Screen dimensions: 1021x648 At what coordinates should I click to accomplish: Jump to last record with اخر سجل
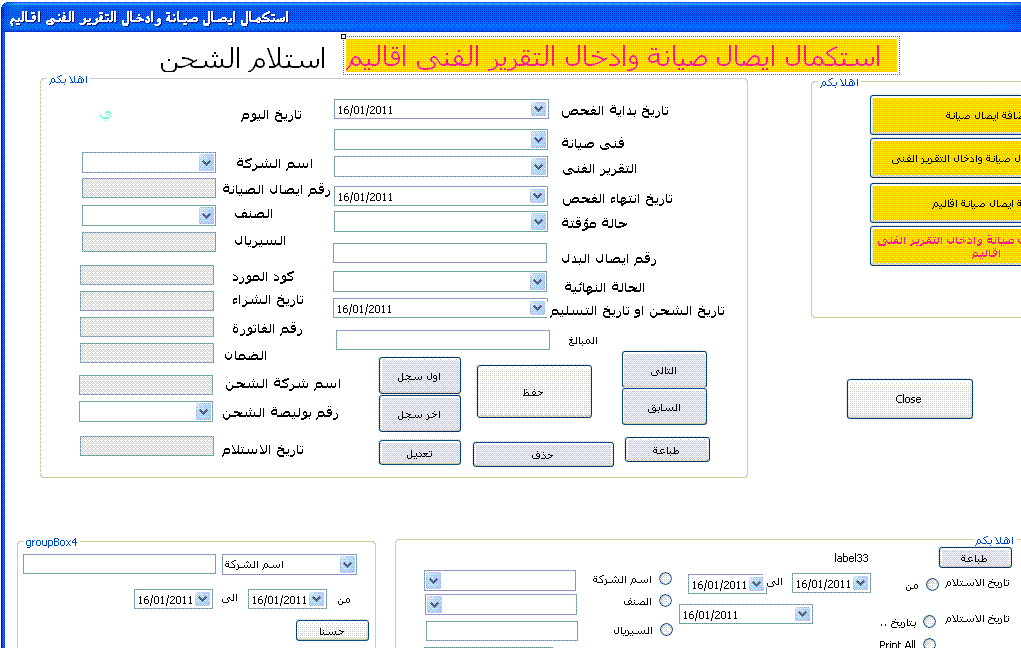tap(419, 414)
